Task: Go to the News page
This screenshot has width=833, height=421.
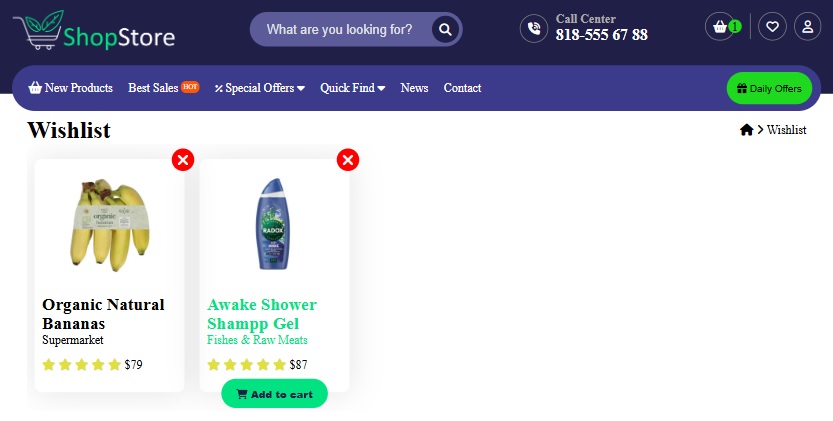Action: (414, 88)
